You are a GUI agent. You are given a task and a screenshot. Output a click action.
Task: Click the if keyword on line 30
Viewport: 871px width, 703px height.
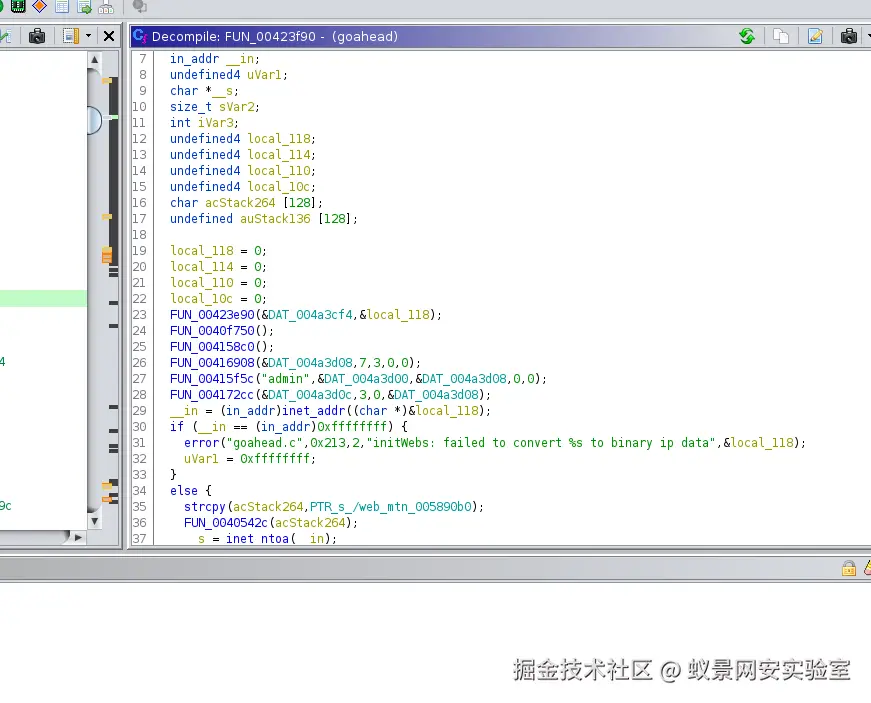[x=177, y=427]
